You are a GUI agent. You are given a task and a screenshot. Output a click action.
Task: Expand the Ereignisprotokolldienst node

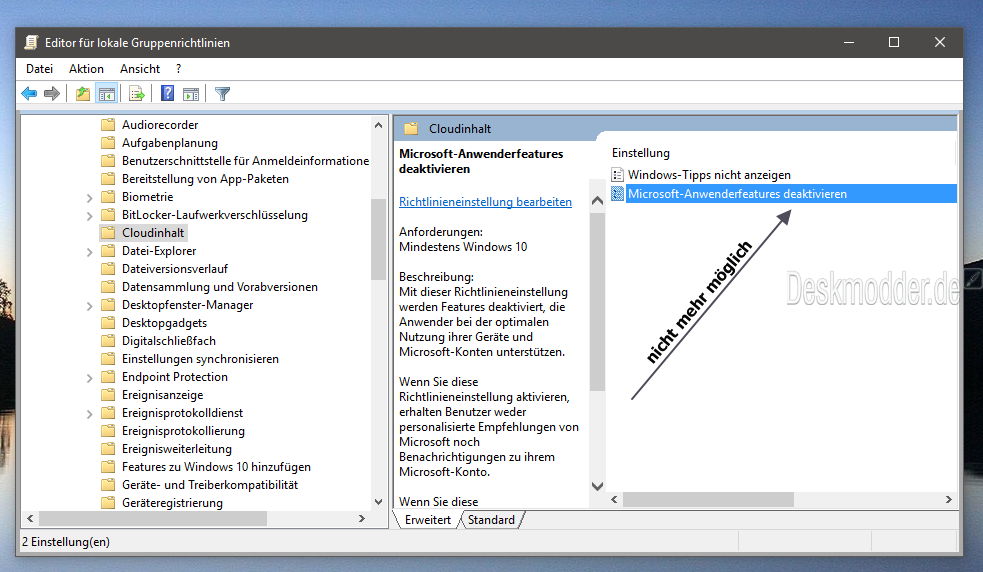90,414
